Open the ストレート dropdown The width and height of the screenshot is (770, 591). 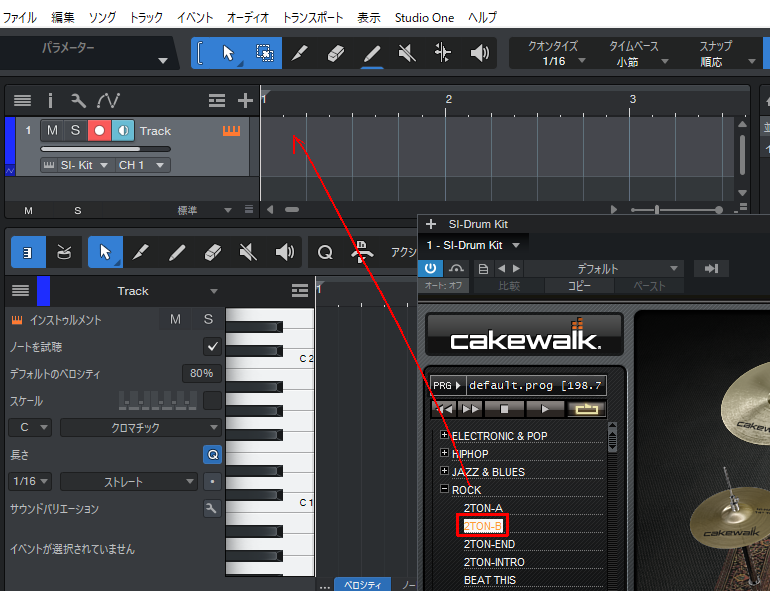(x=129, y=482)
